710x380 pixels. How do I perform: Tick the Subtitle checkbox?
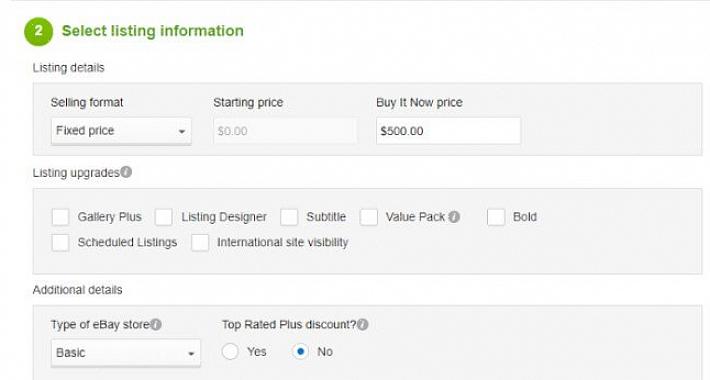pyautogui.click(x=289, y=217)
